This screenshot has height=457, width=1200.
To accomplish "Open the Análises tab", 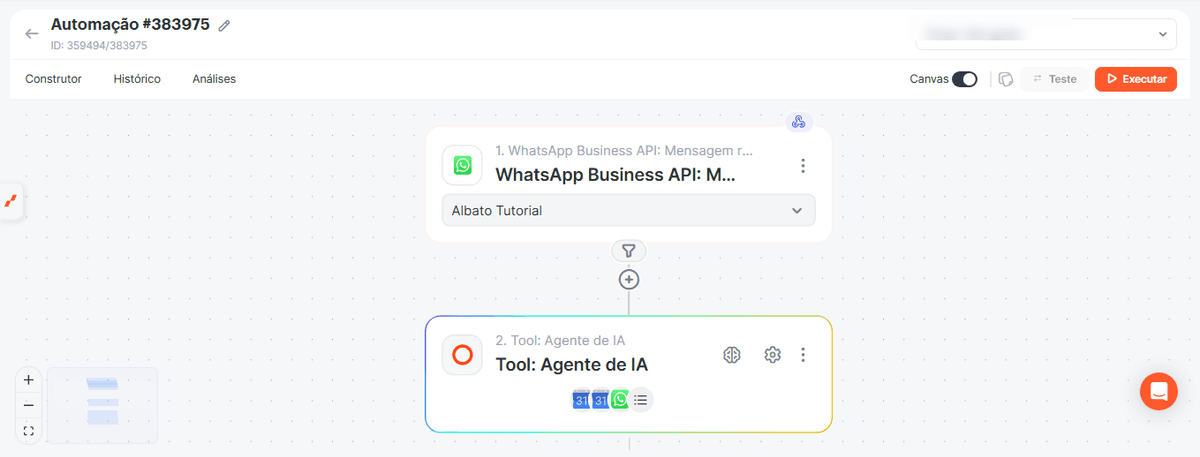I will click(x=214, y=79).
